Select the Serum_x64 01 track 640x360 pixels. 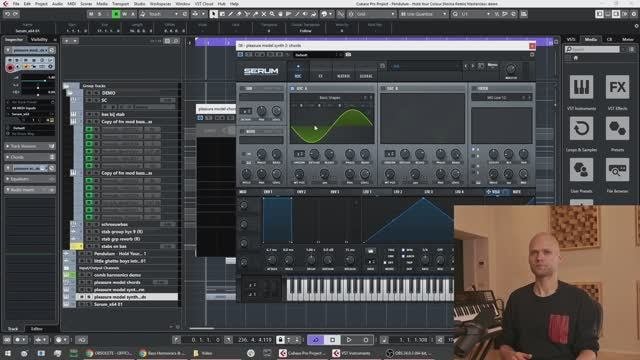pyautogui.click(x=108, y=304)
